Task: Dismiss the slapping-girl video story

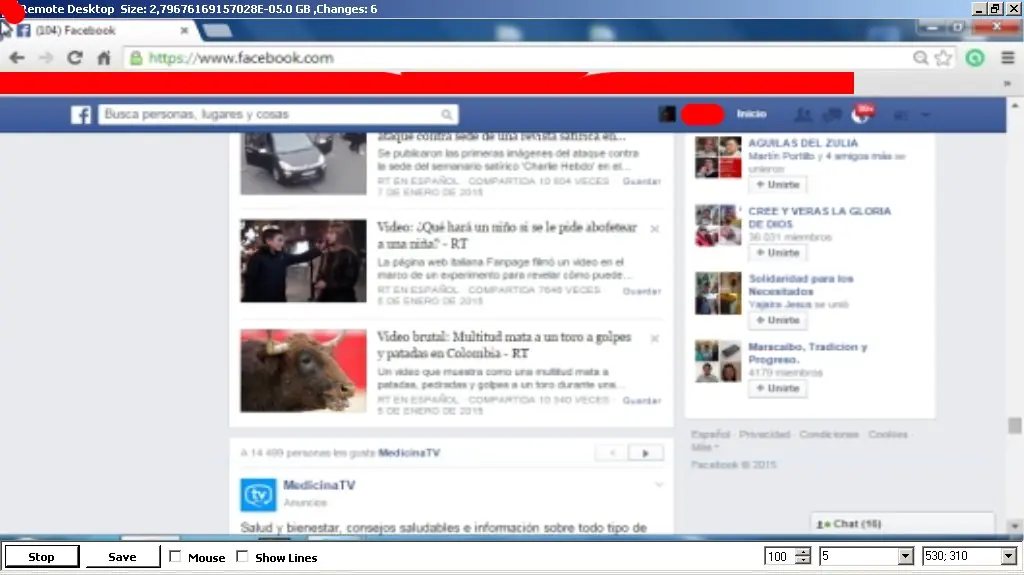Action: 654,229
